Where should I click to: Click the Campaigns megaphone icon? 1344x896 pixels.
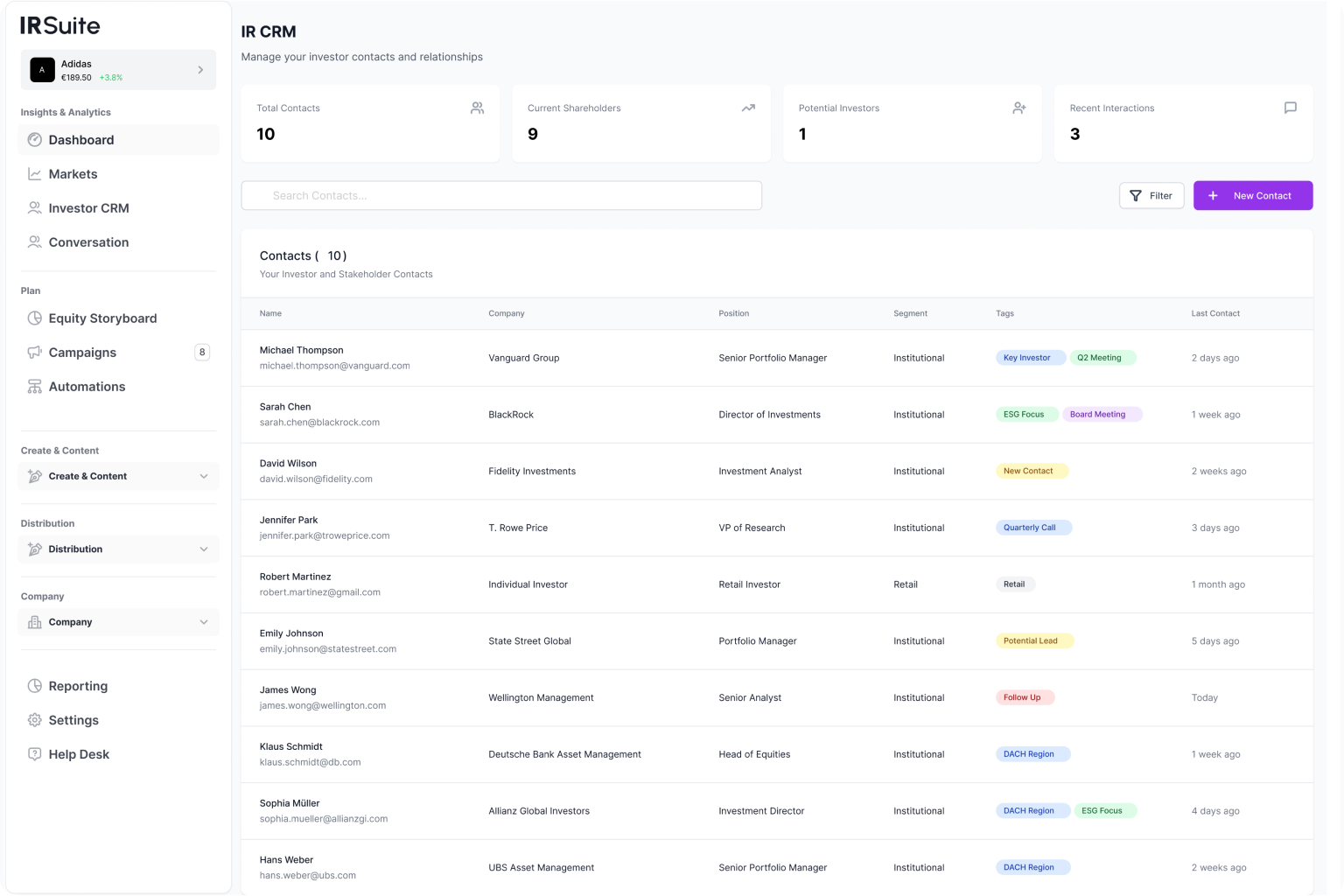coord(35,352)
